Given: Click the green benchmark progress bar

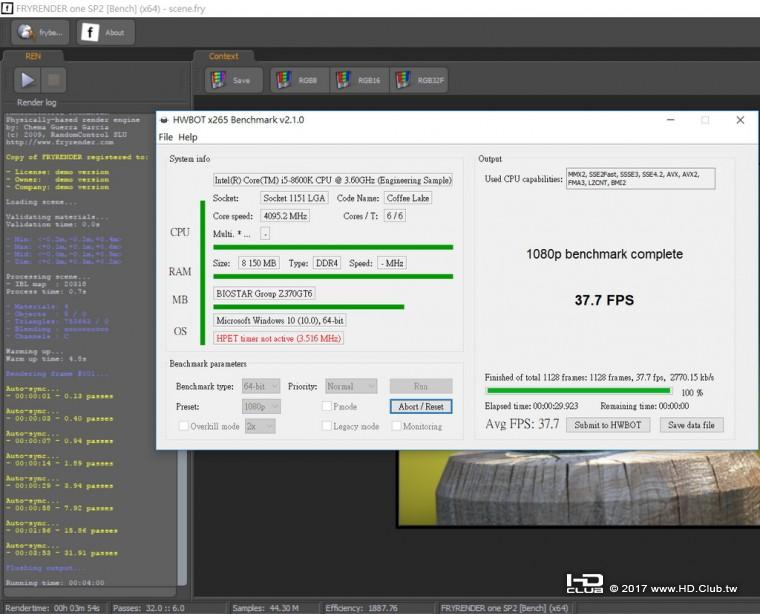Looking at the screenshot, I should coord(578,392).
